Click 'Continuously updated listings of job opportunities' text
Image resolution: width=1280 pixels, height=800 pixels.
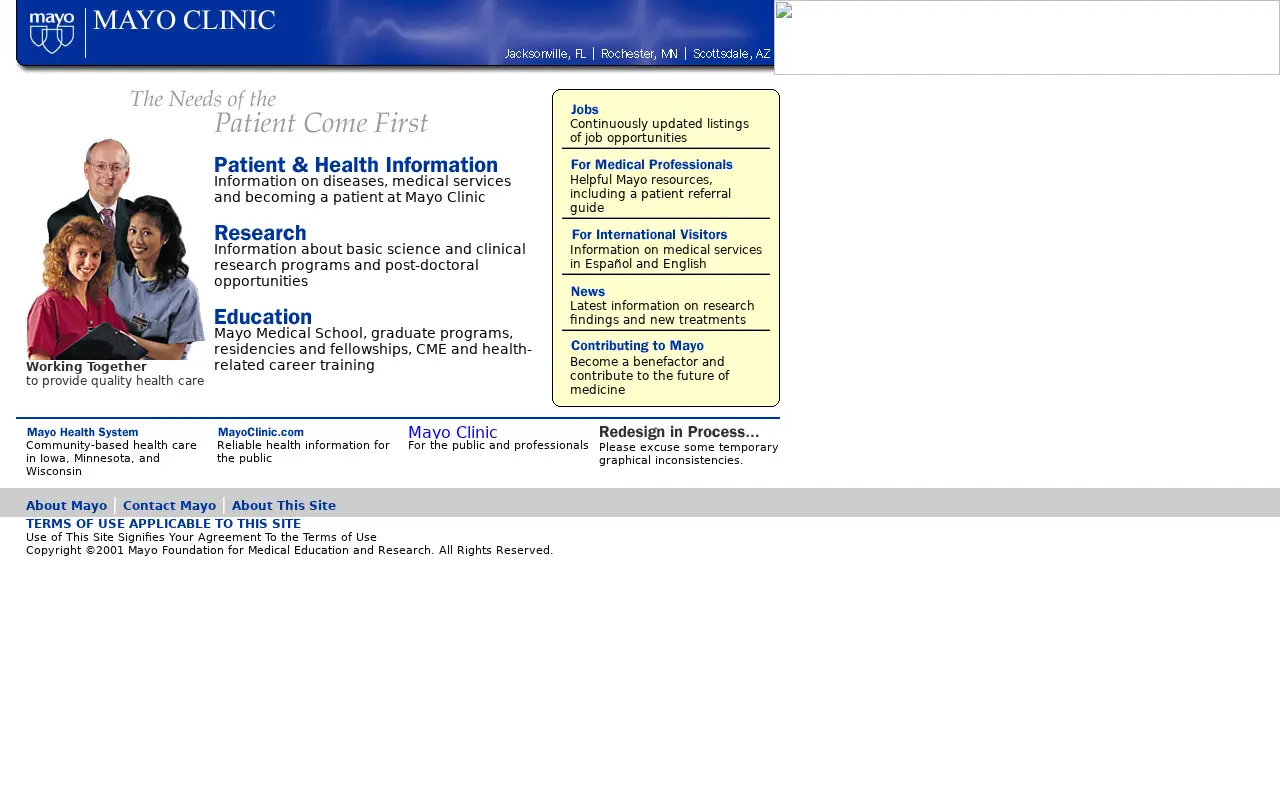[x=659, y=131]
